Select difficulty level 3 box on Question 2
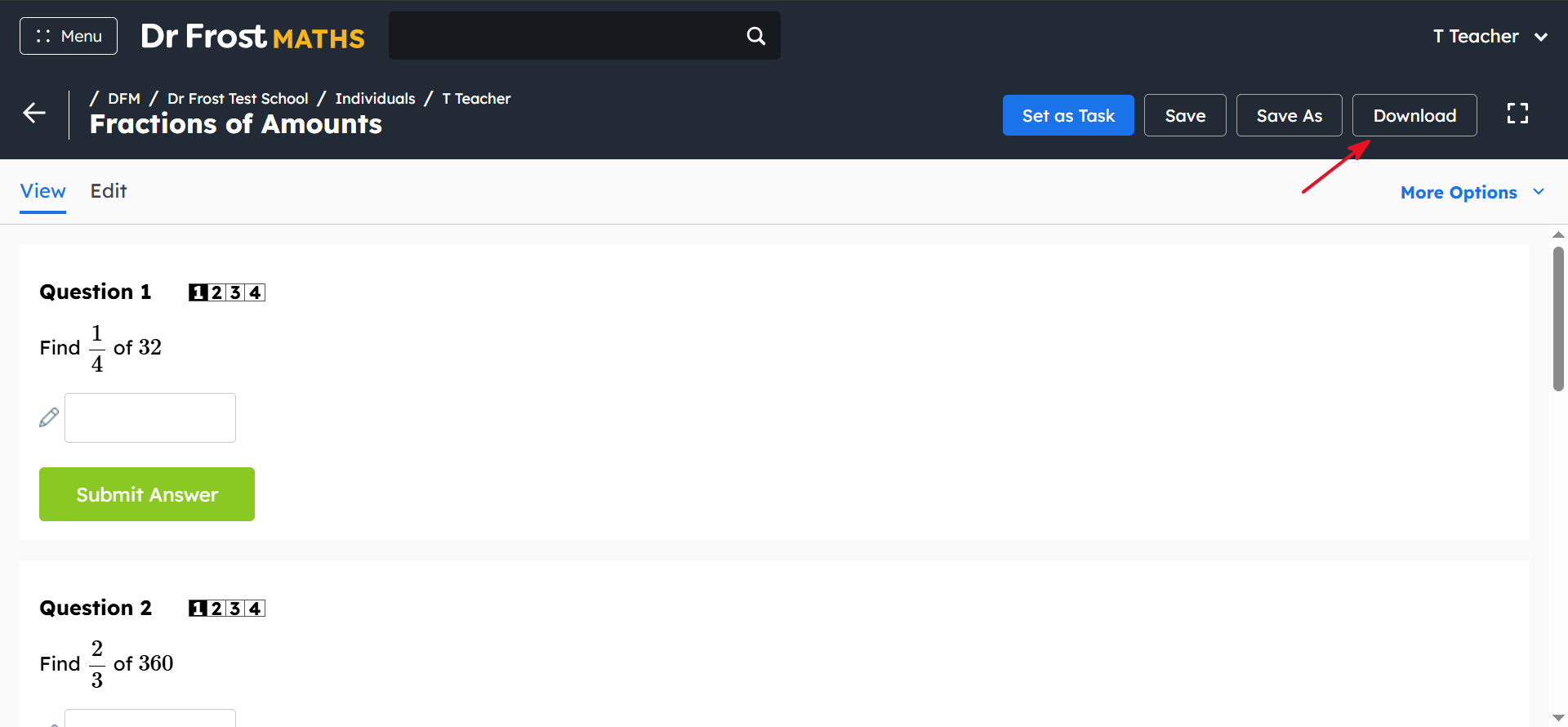Image resolution: width=1568 pixels, height=727 pixels. pos(236,609)
